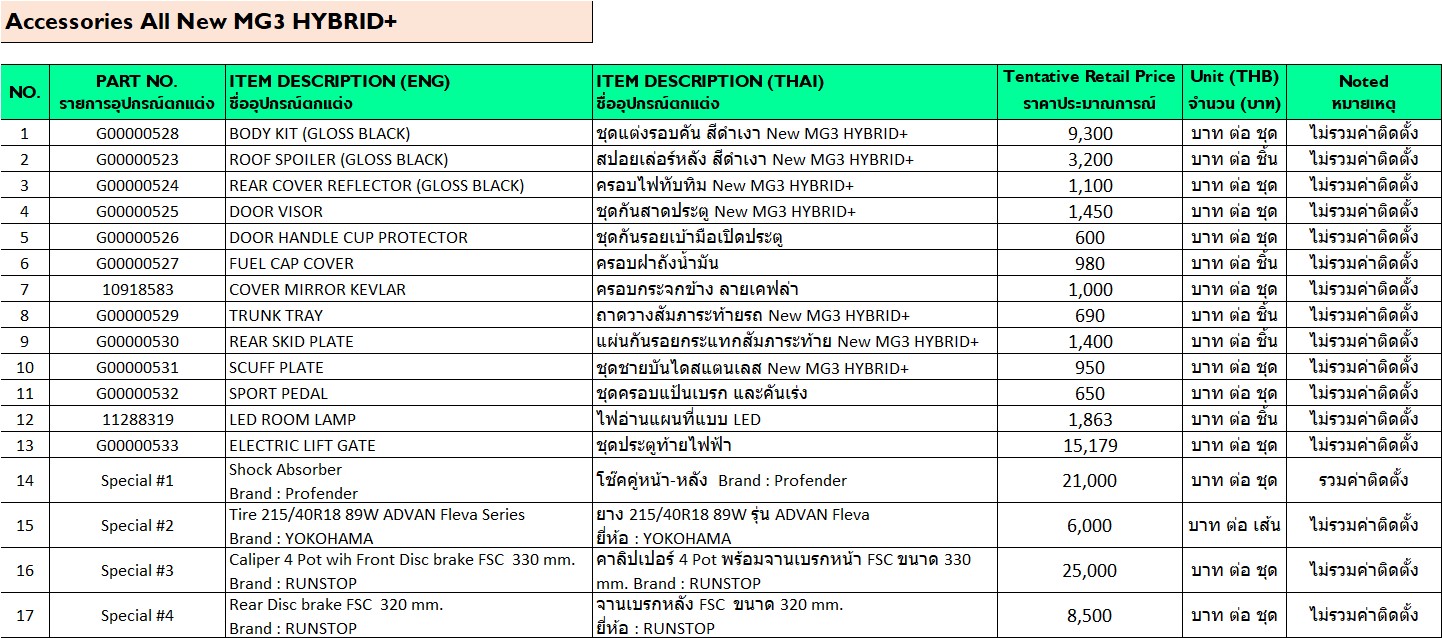Click the 'Special #1' cell
The image size is (1442, 638).
tap(137, 480)
